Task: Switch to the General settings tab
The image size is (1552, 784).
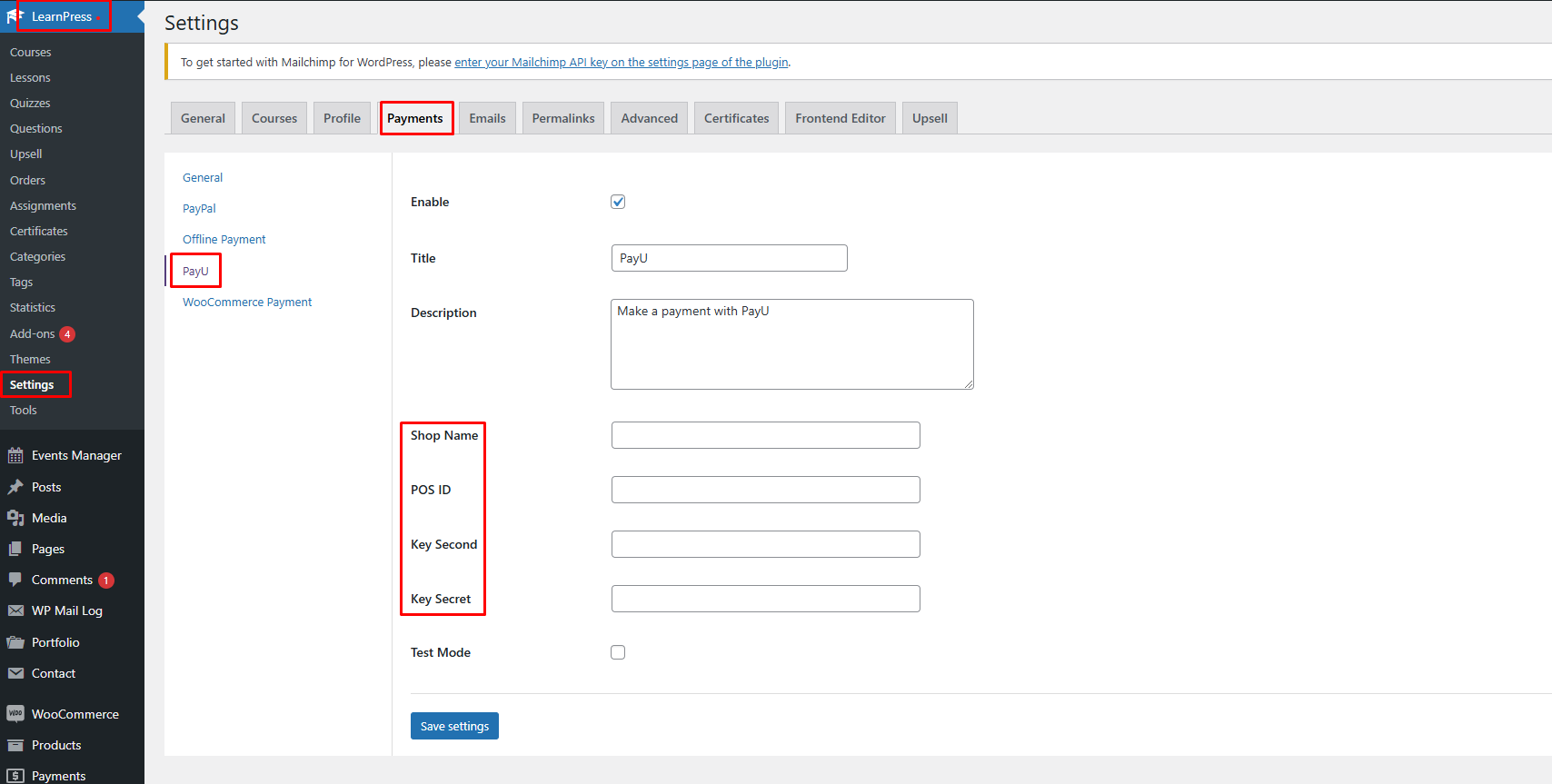Action: click(203, 118)
